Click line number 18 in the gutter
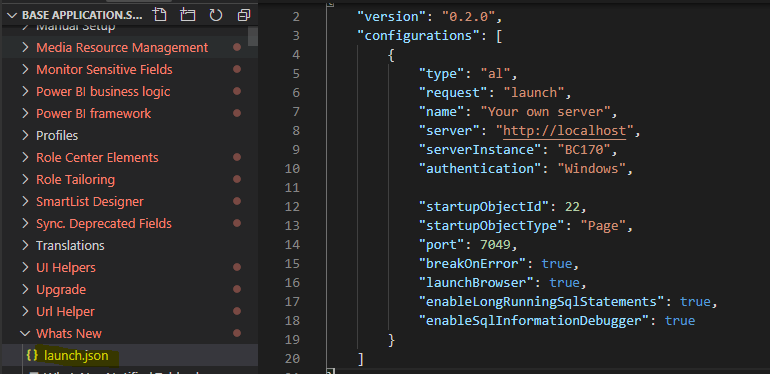The width and height of the screenshot is (770, 374). (x=292, y=321)
